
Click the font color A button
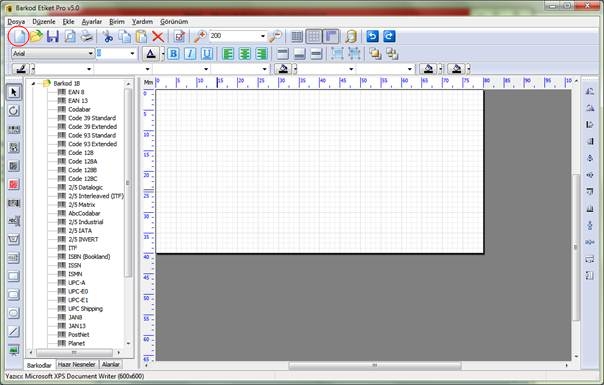pyautogui.click(x=151, y=54)
